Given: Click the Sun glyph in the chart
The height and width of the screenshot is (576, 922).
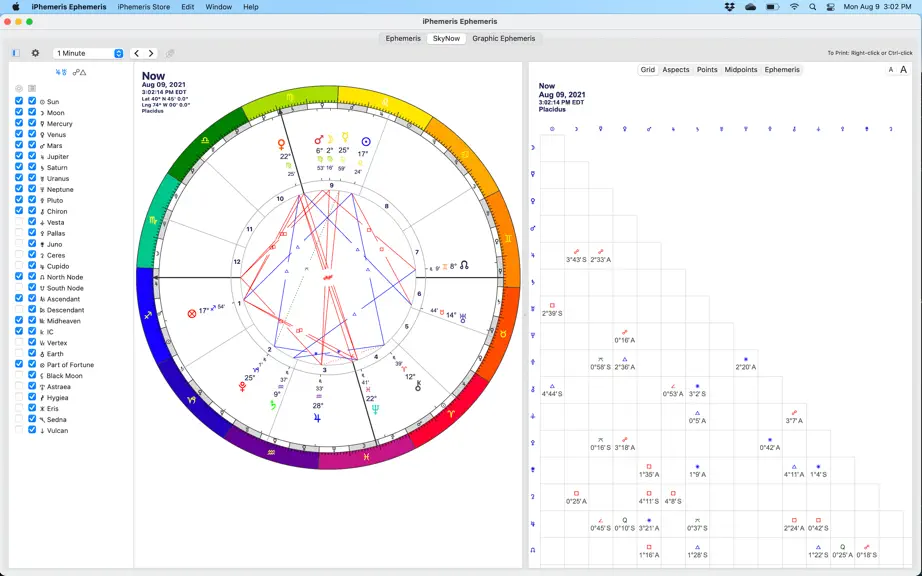Looking at the screenshot, I should (366, 142).
